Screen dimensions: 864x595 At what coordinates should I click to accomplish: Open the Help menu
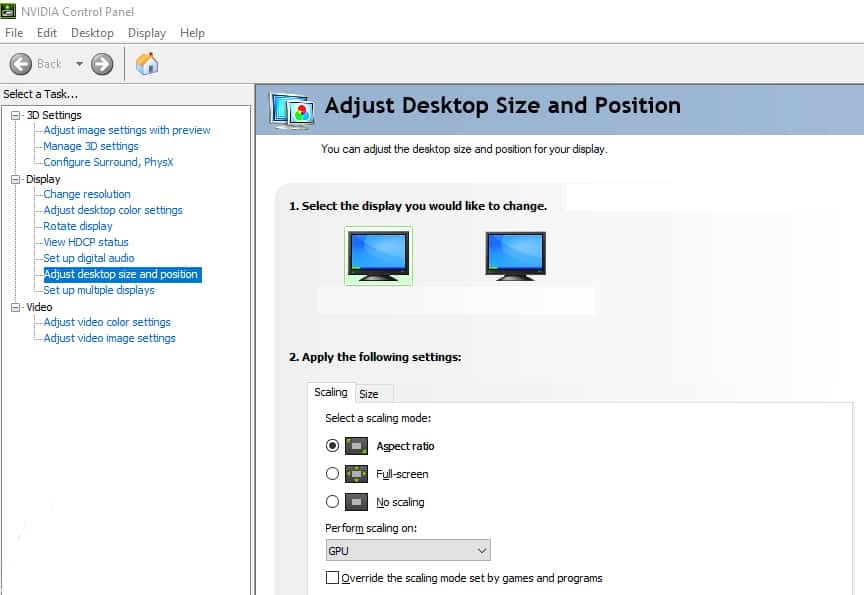click(x=192, y=33)
